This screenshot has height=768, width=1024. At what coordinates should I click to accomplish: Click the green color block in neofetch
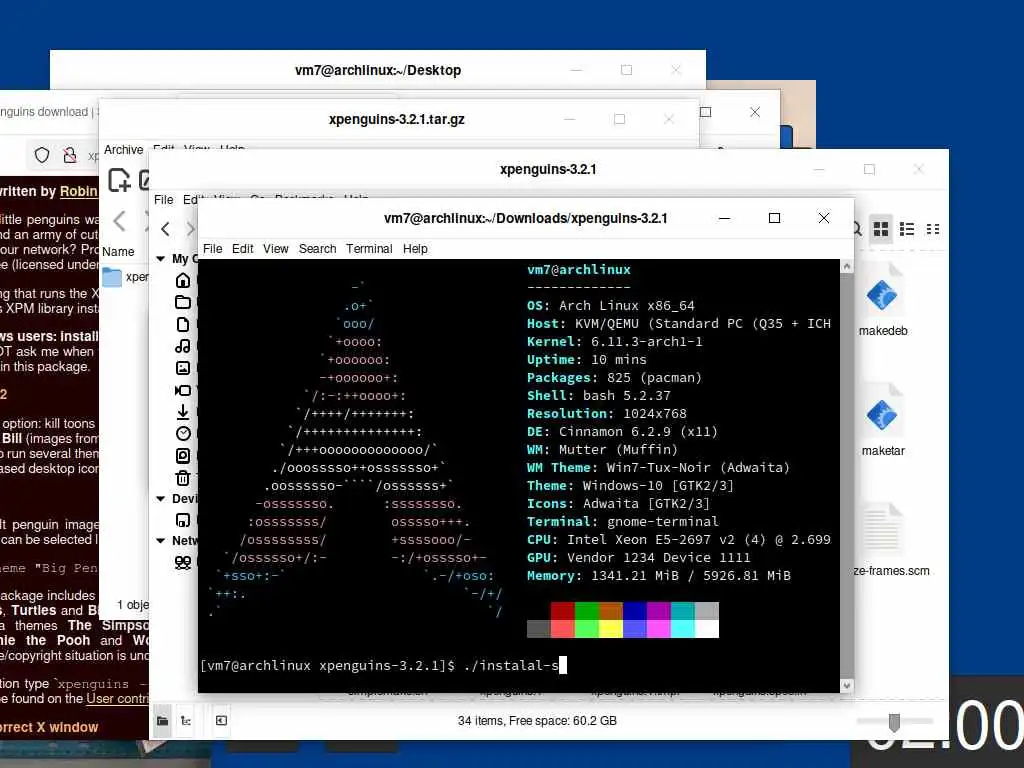(x=586, y=611)
